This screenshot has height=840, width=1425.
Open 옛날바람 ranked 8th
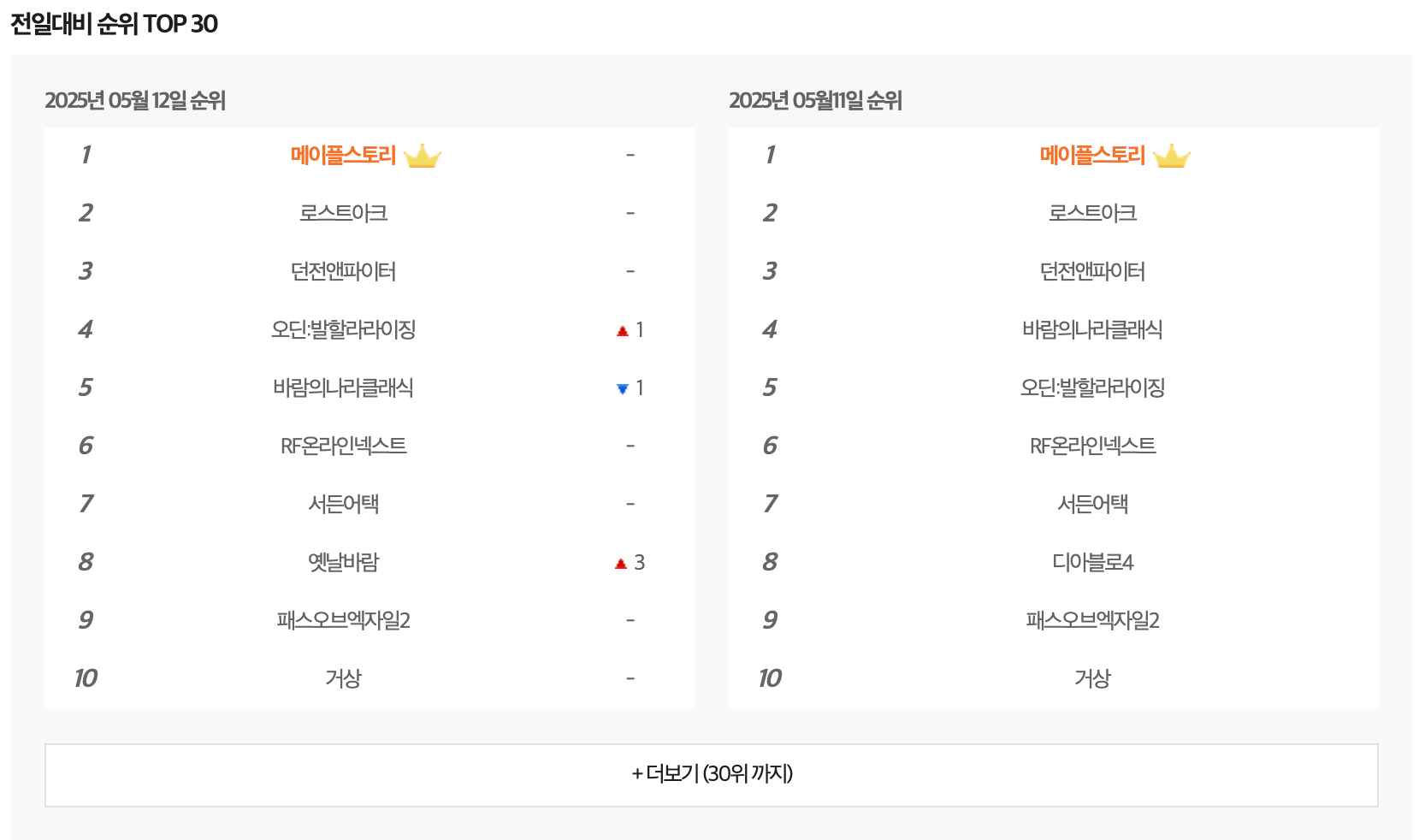343,562
